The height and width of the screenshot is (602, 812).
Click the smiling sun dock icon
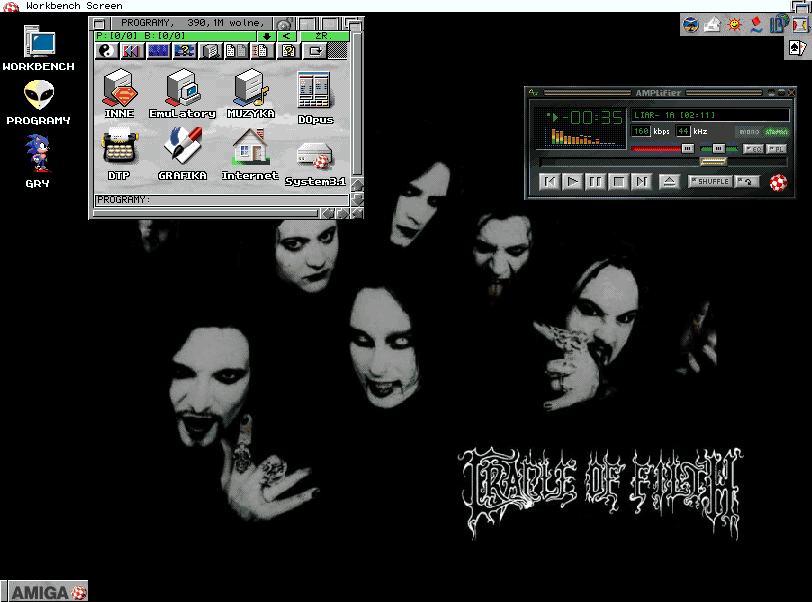(734, 24)
